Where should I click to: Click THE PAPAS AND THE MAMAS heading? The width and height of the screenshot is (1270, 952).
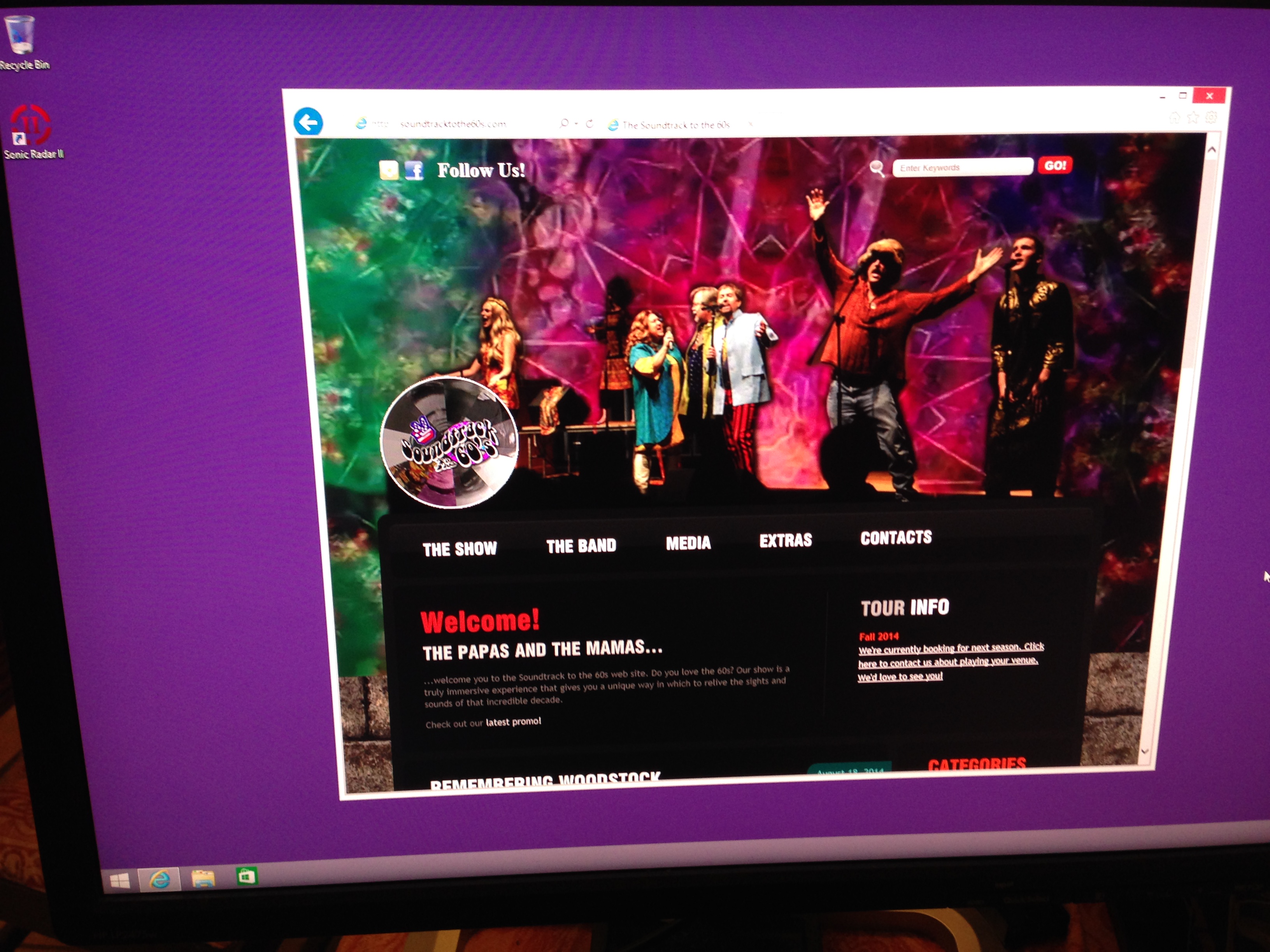point(542,650)
